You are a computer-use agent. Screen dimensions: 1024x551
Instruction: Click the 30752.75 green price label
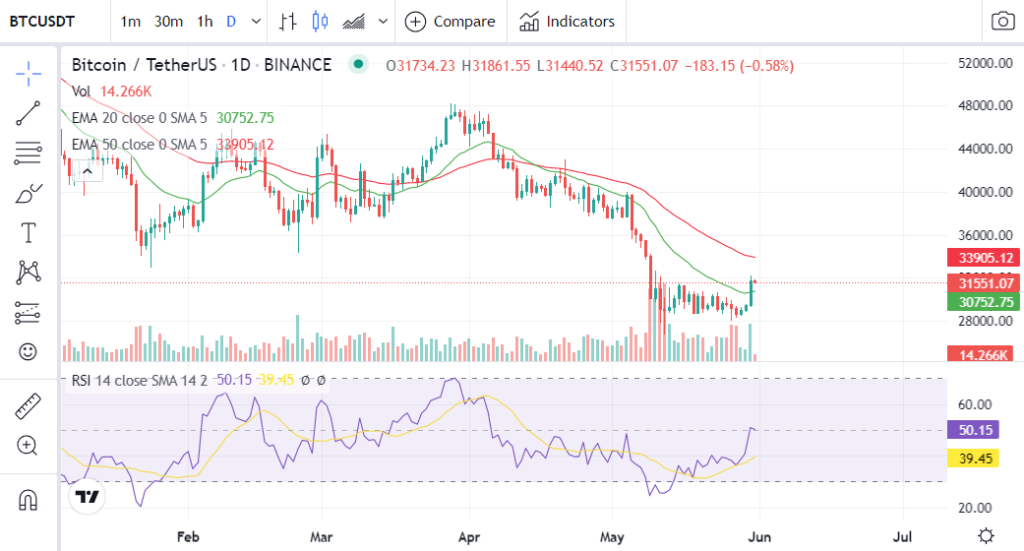click(984, 302)
